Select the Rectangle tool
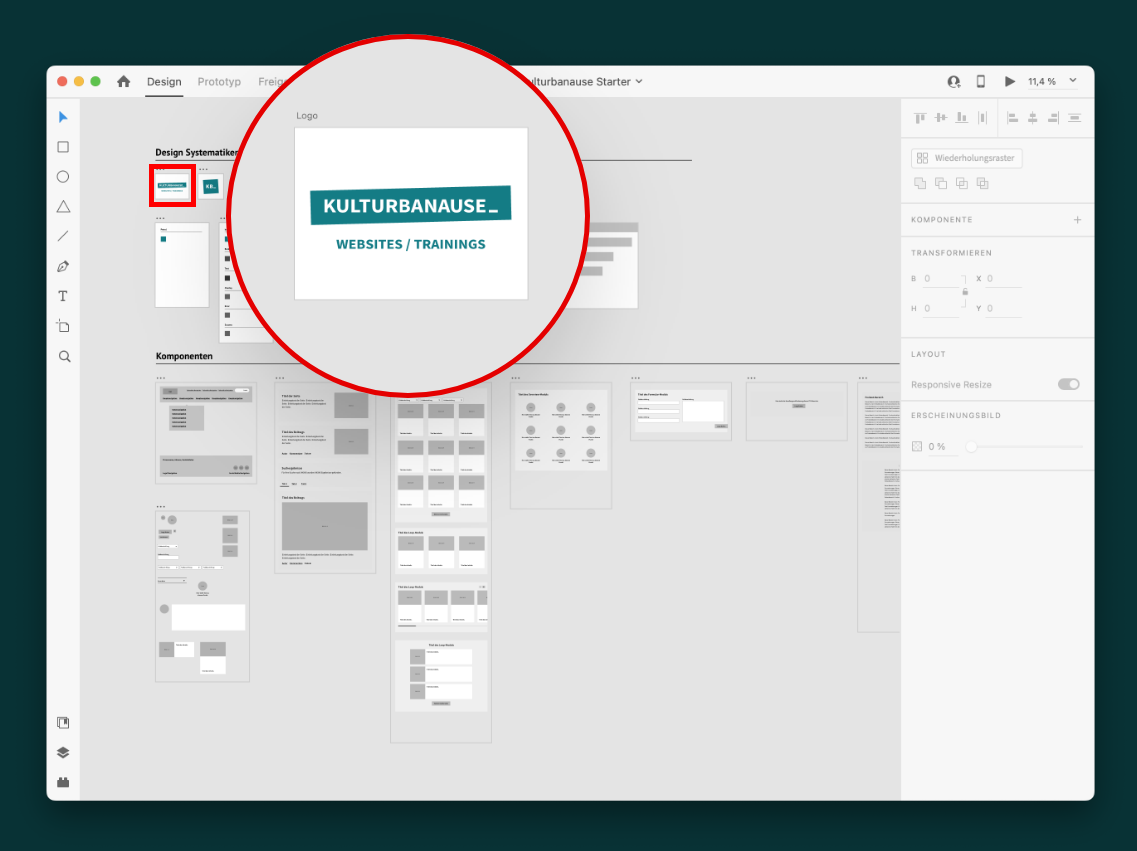Viewport: 1137px width, 851px height. pyautogui.click(x=63, y=147)
